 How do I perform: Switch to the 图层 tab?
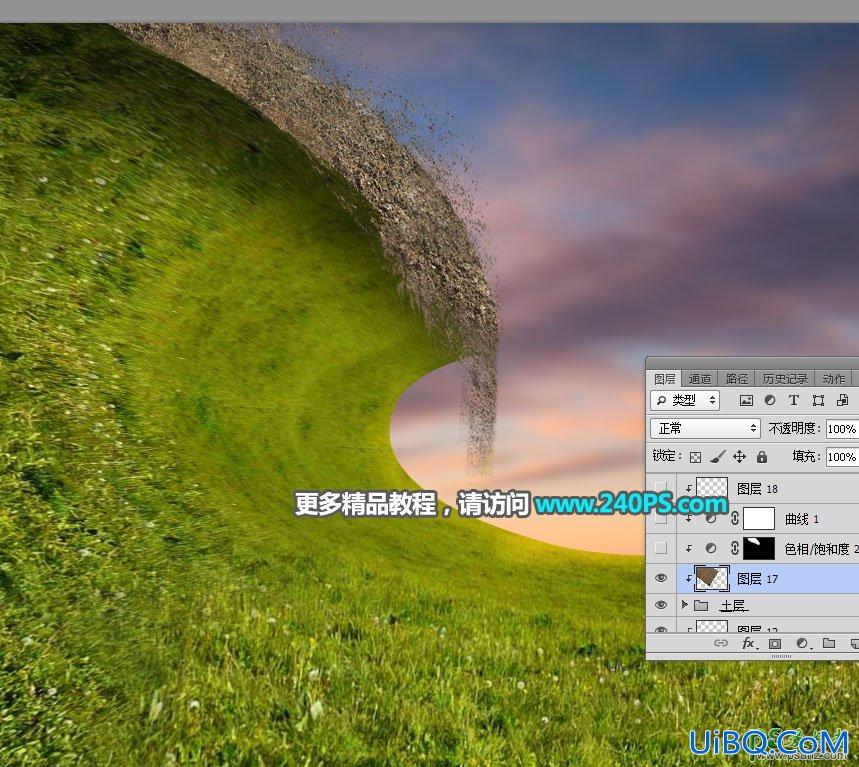[665, 379]
